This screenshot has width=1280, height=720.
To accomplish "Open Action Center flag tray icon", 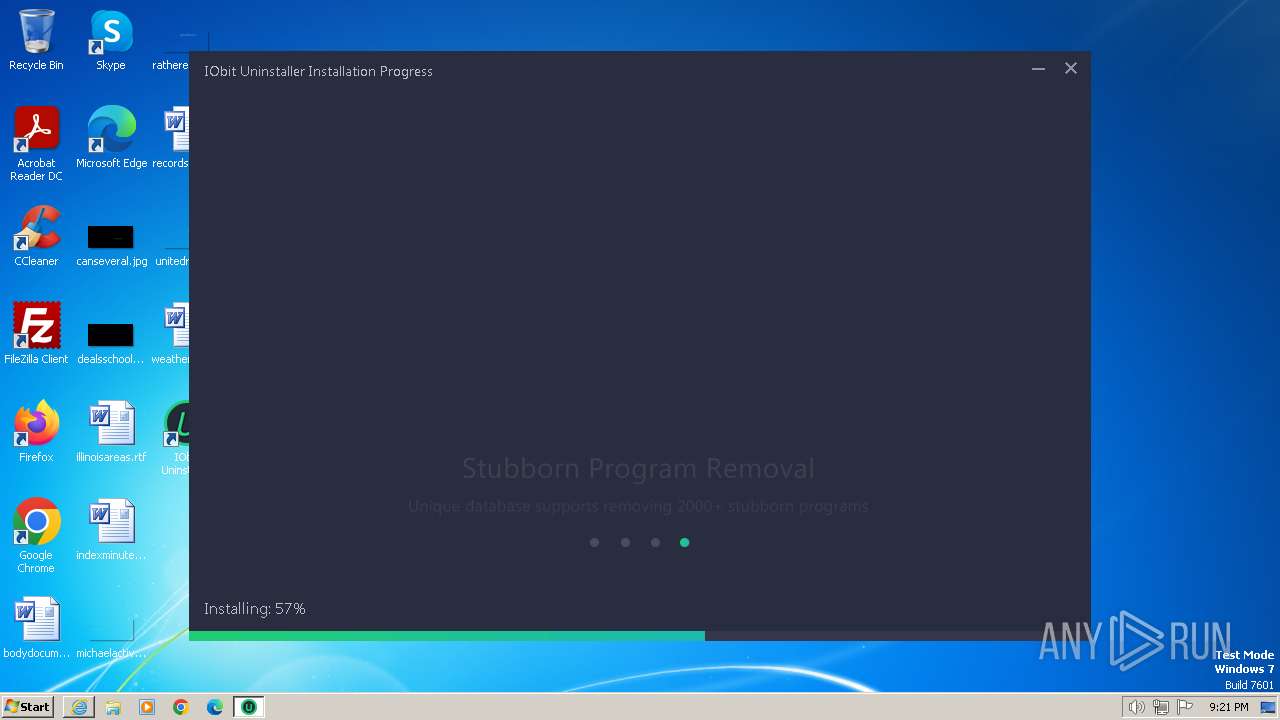I will pos(1185,707).
